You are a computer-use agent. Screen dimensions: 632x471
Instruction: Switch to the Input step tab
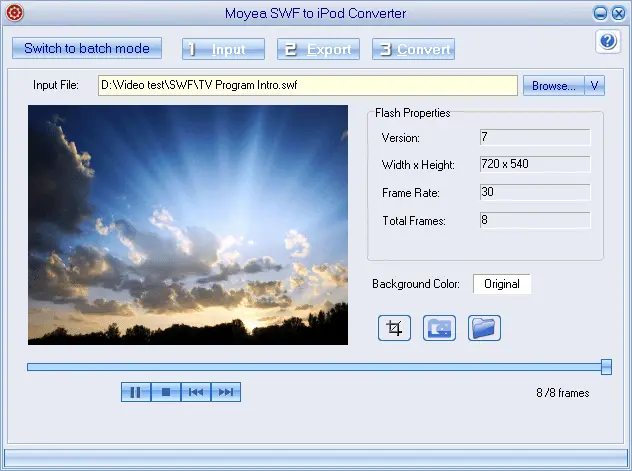point(223,49)
